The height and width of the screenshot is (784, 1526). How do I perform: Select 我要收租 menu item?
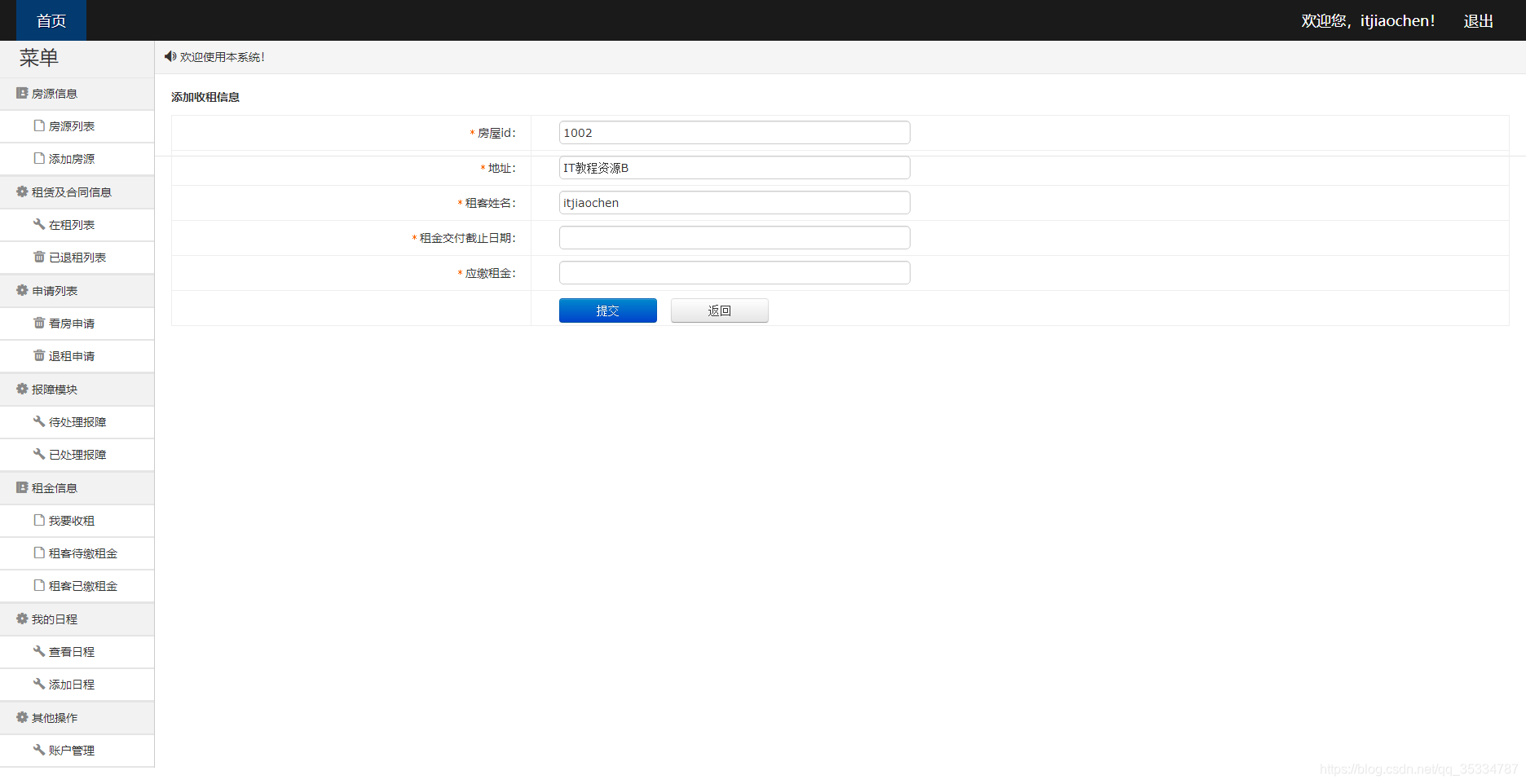77,521
